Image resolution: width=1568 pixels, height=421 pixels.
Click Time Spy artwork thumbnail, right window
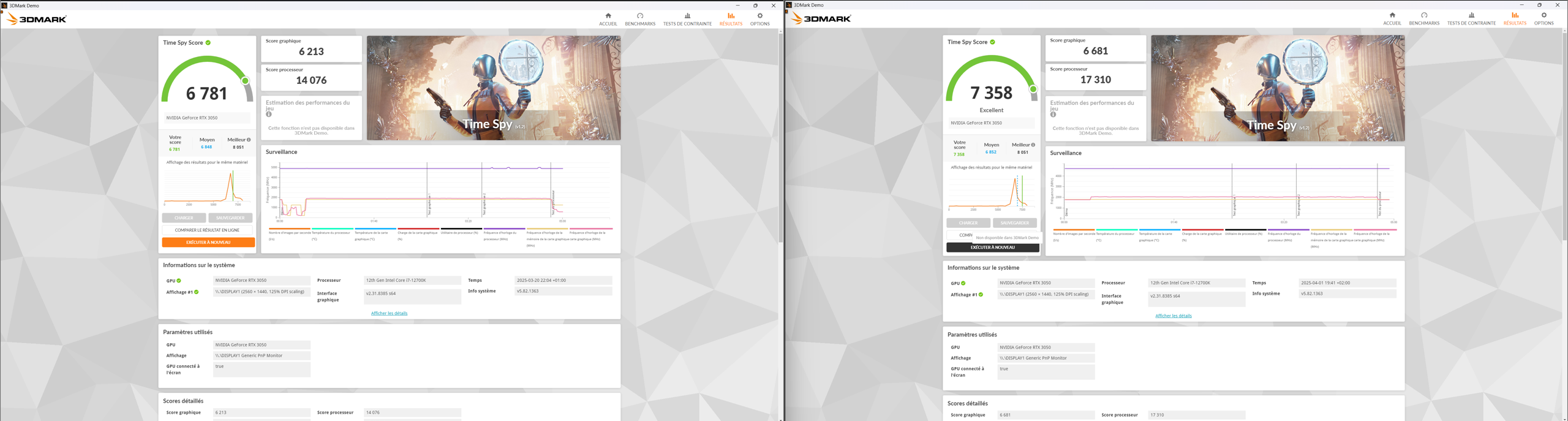point(1278,88)
